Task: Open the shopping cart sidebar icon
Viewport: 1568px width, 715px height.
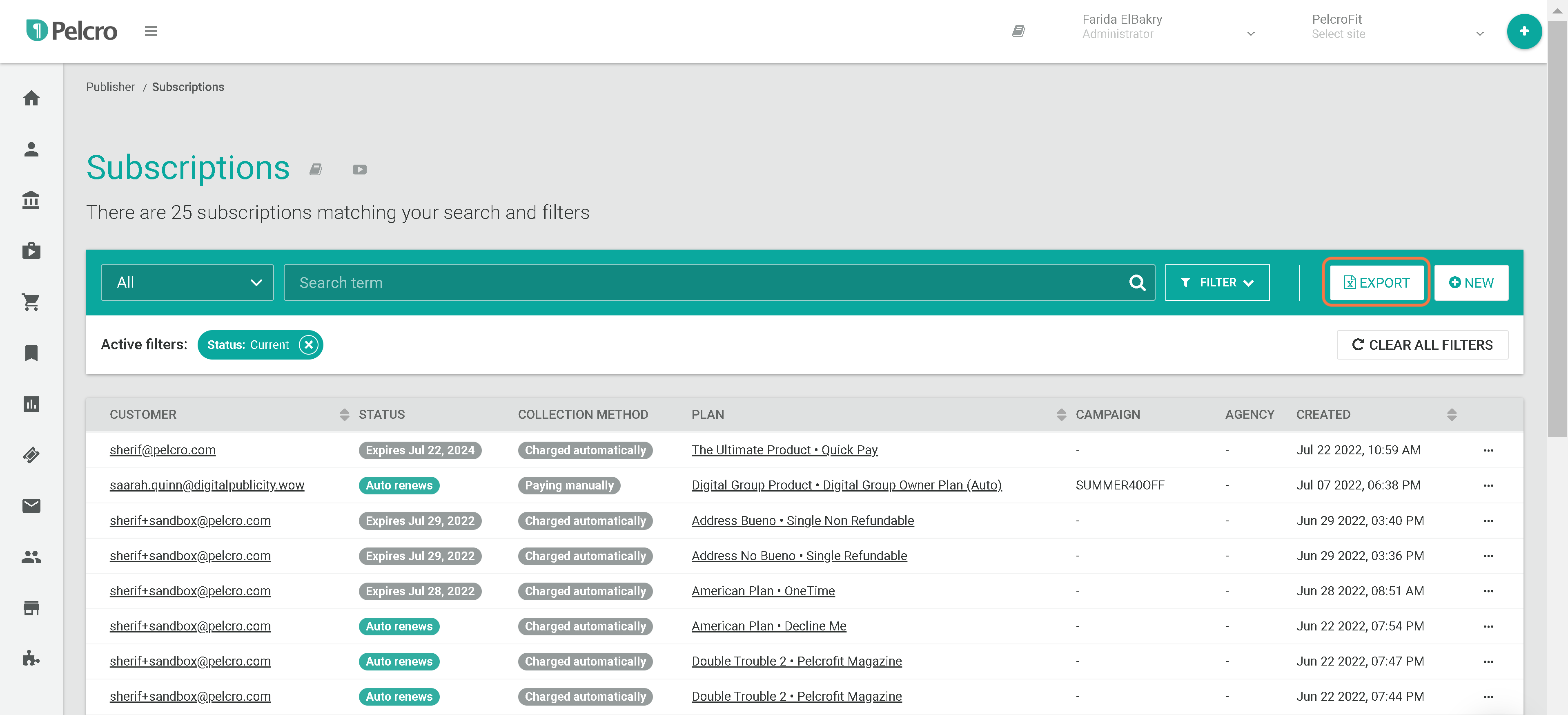Action: (x=31, y=302)
